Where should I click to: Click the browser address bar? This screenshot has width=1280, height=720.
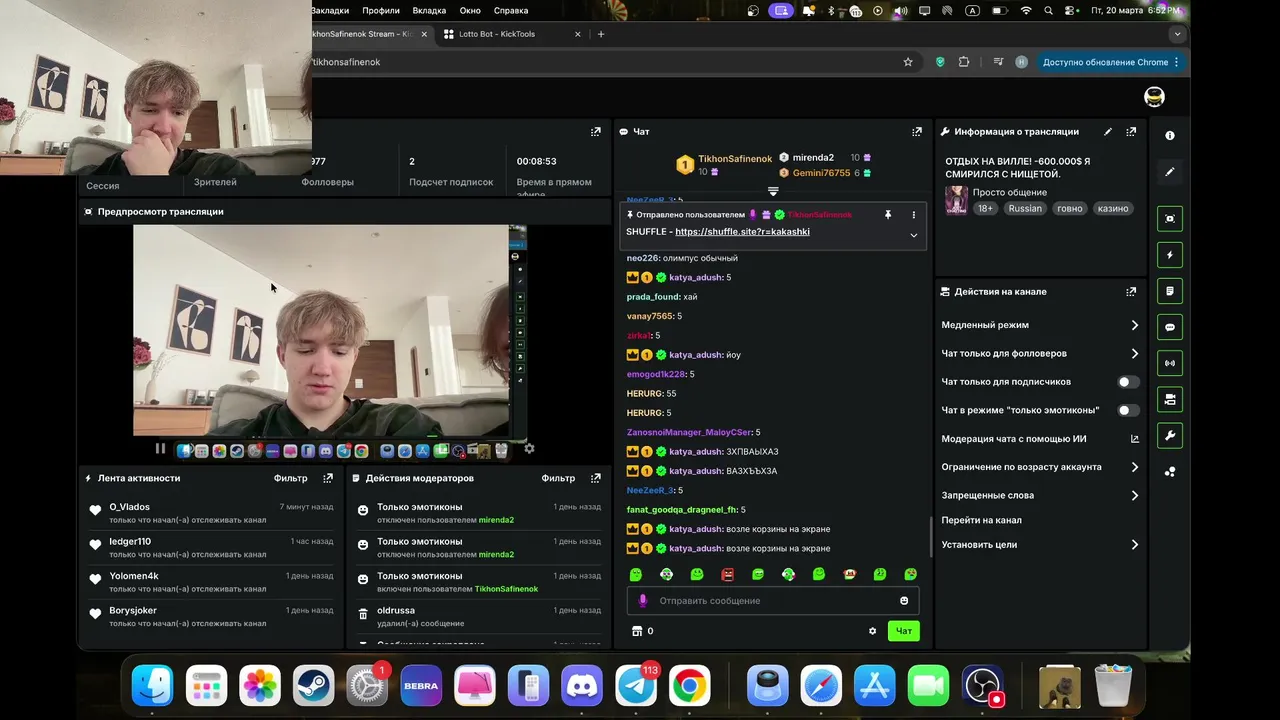(x=600, y=62)
